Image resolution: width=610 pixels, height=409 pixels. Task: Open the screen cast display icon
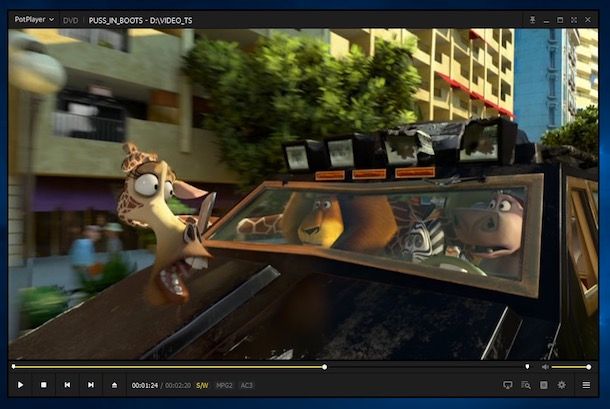(508, 385)
